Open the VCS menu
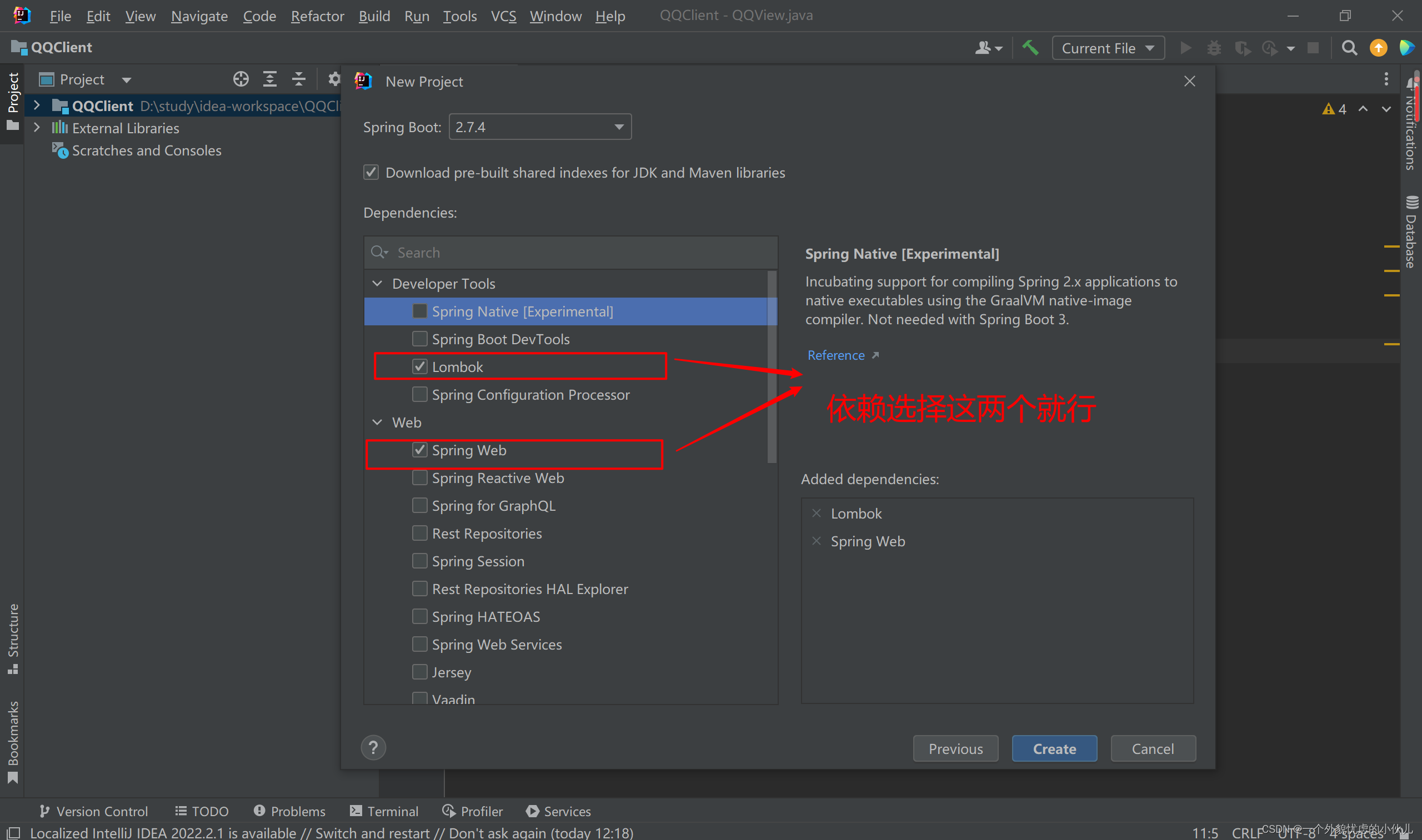 click(503, 16)
